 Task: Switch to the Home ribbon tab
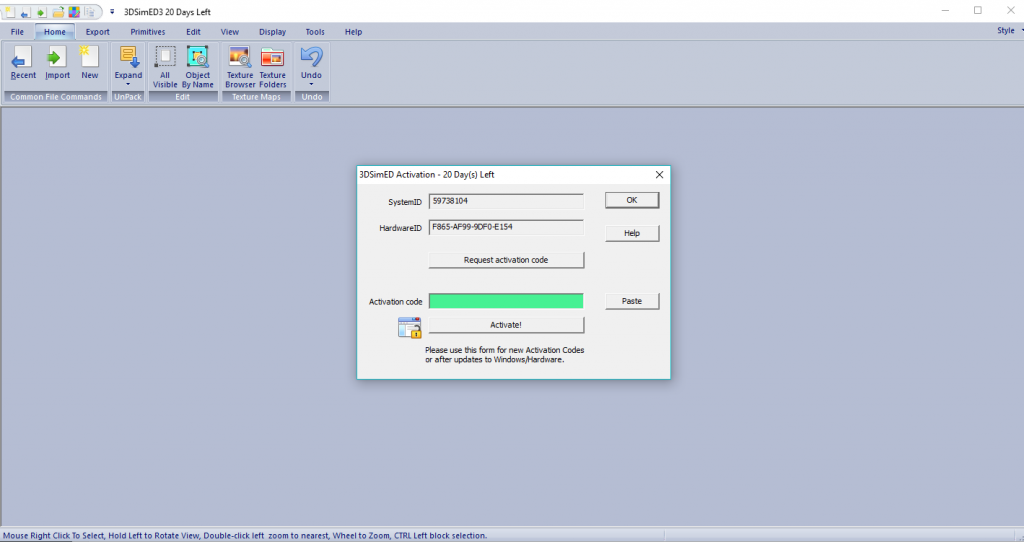(x=55, y=31)
